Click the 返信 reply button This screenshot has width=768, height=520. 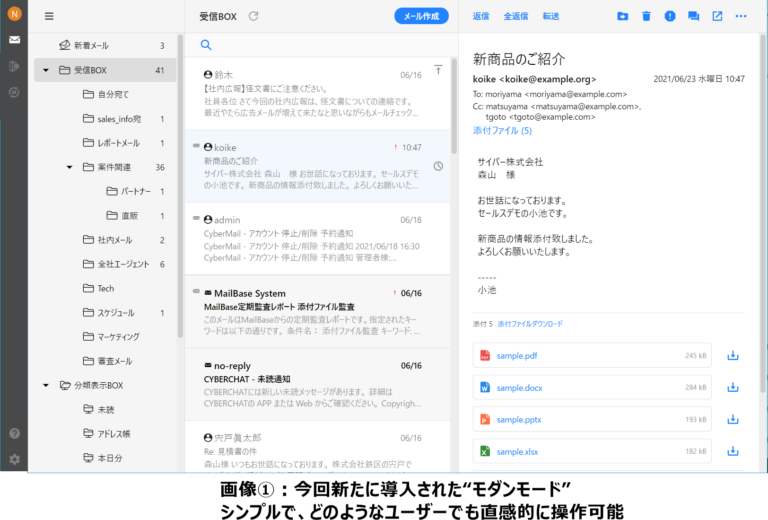point(481,16)
